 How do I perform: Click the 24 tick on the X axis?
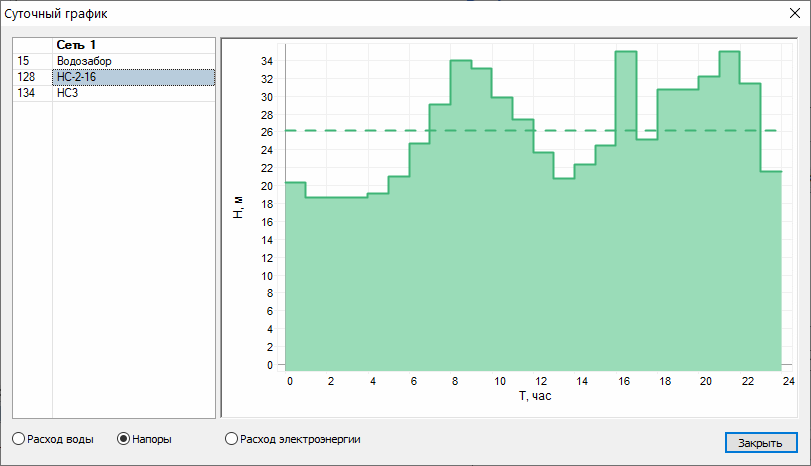(x=788, y=381)
